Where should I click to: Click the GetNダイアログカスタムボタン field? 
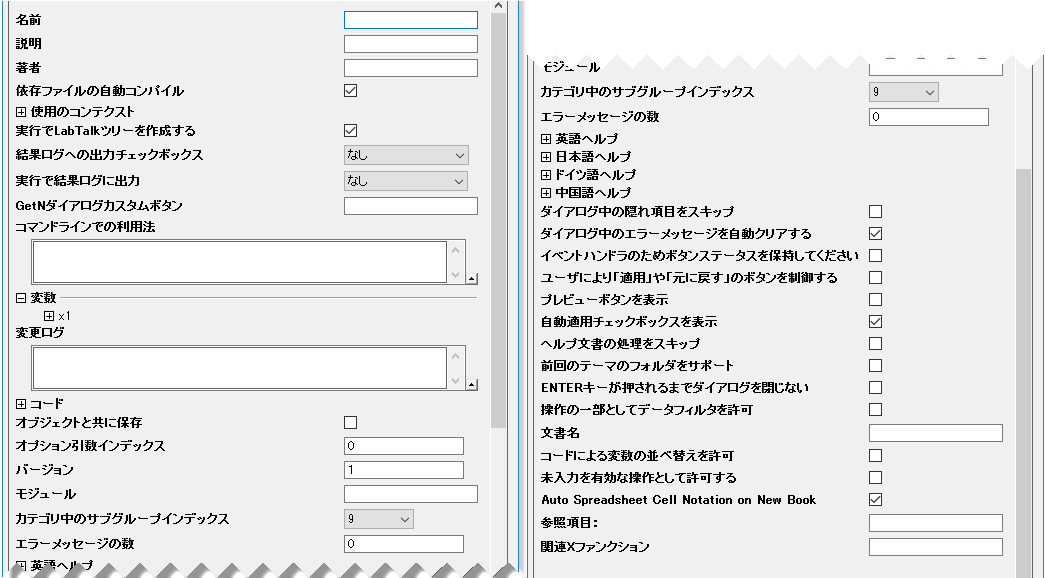click(411, 206)
